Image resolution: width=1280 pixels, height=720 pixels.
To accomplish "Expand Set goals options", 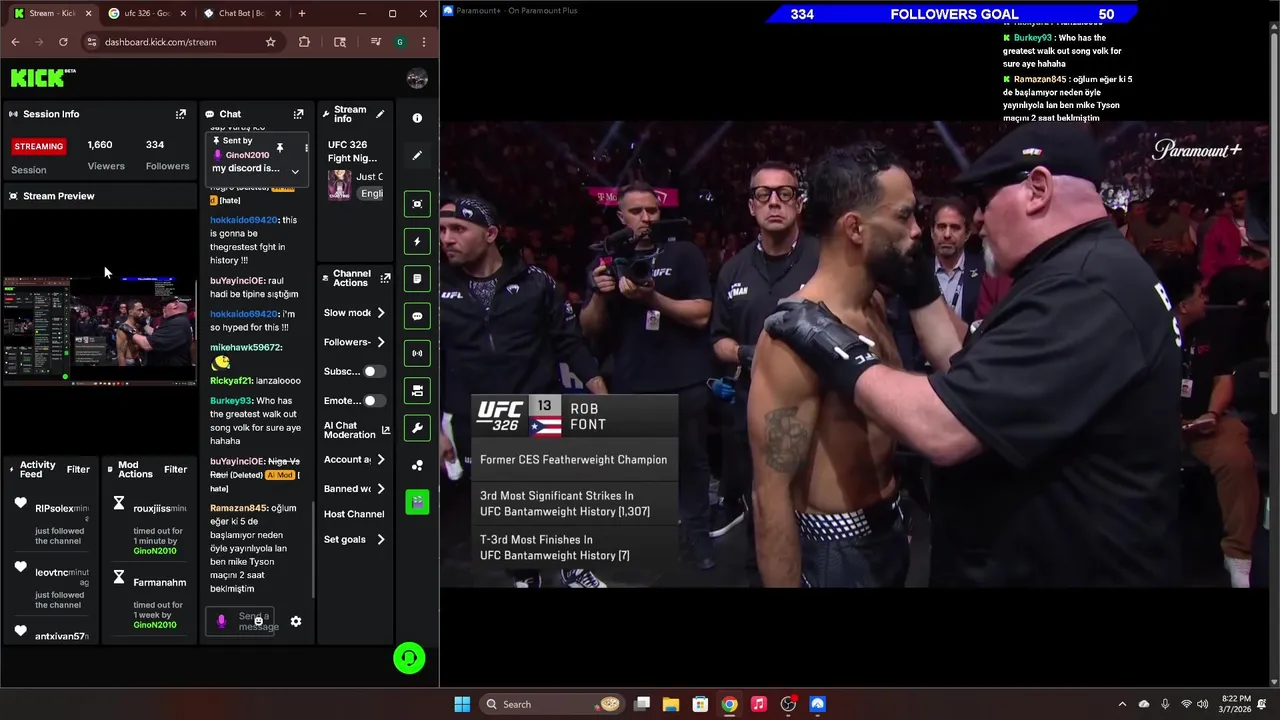I will point(380,539).
